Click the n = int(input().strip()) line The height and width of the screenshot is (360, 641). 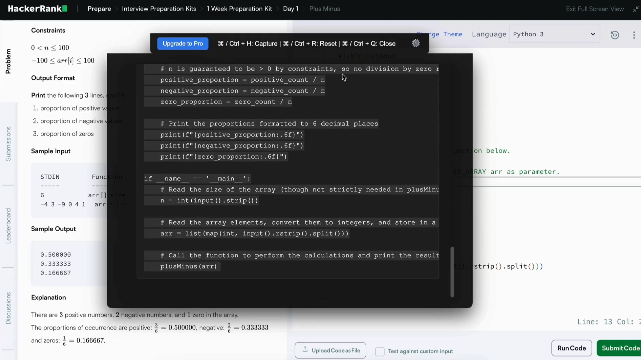[209, 201]
